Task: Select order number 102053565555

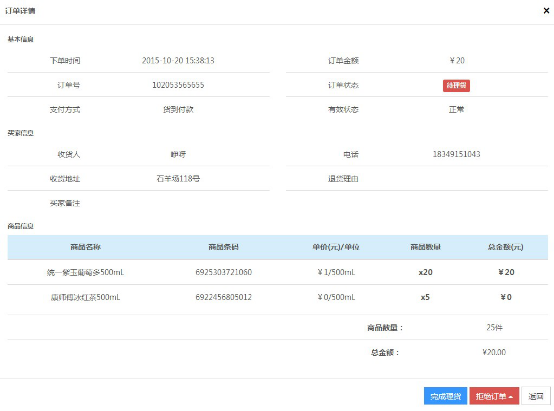Action: pyautogui.click(x=178, y=85)
